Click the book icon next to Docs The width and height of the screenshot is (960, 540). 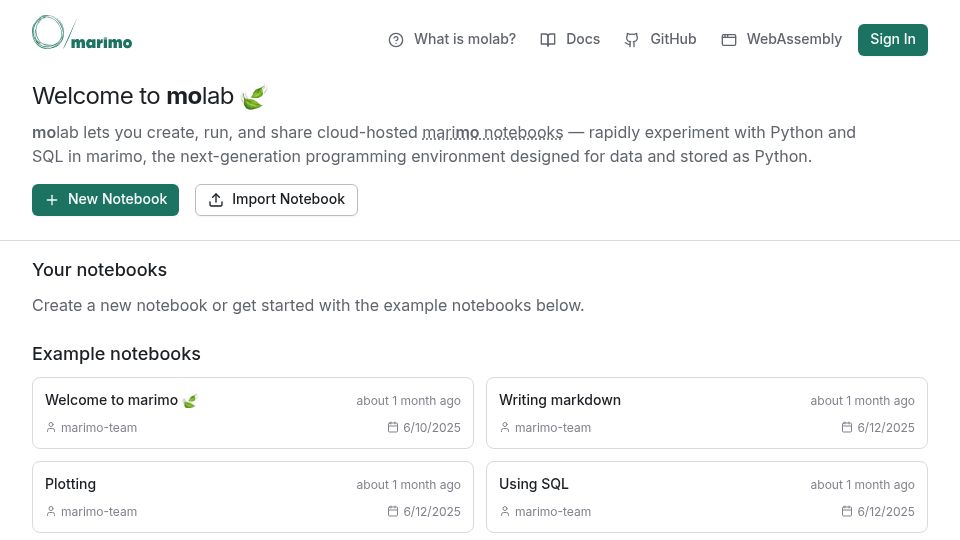coord(548,40)
